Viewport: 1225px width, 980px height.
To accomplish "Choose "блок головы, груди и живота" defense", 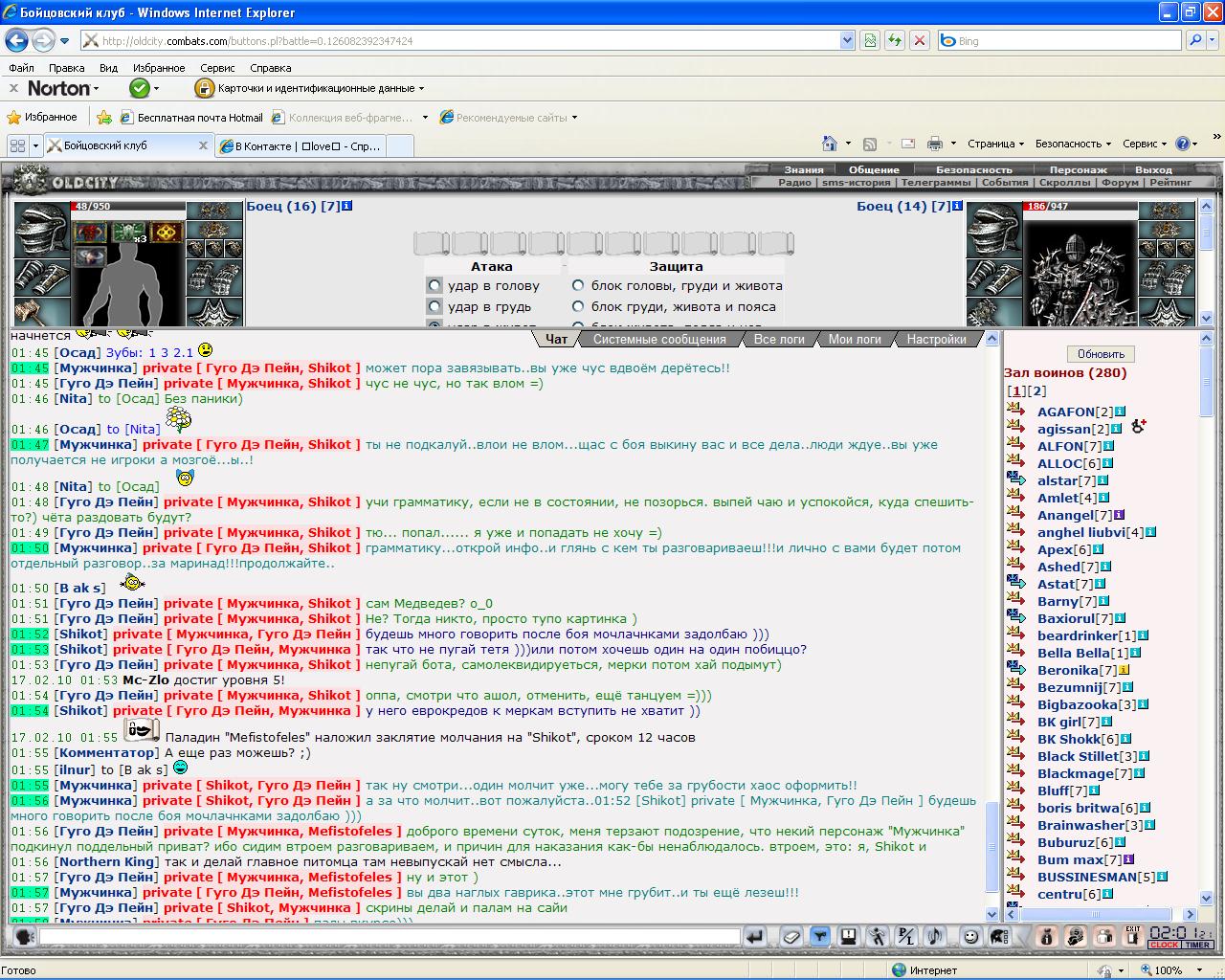I will pyautogui.click(x=578, y=285).
